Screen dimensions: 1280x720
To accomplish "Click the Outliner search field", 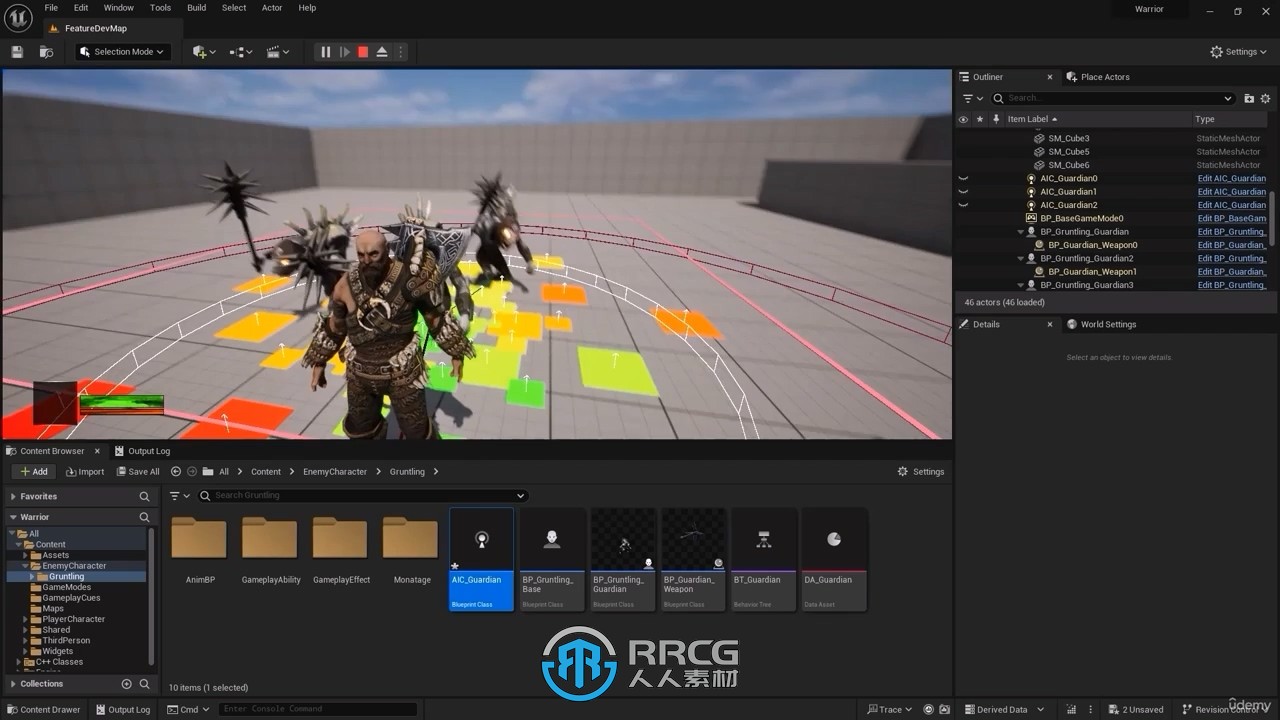I will point(1113,98).
